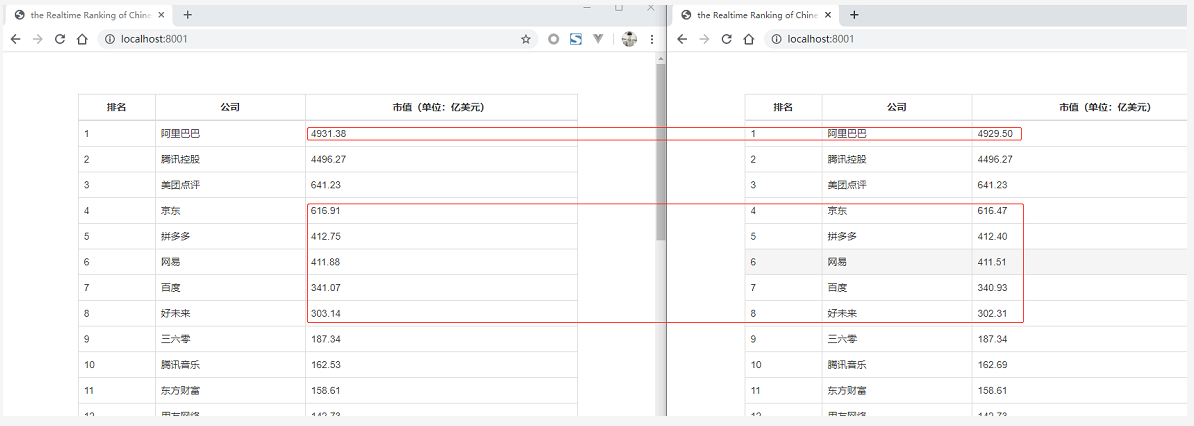Select value 4929.50 in right table
This screenshot has width=1194, height=426.
point(994,134)
